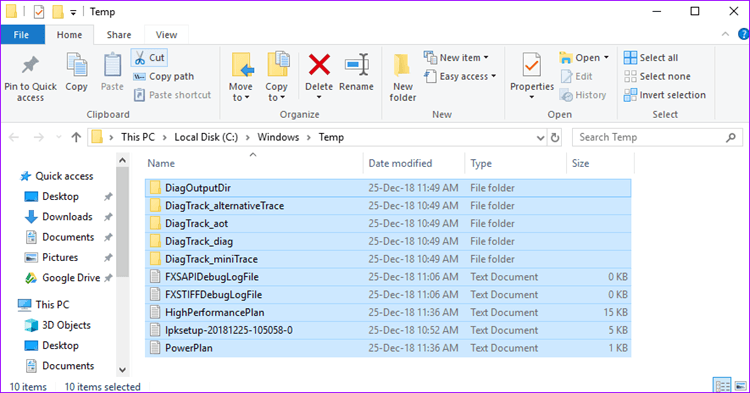750x393 pixels.
Task: Open the Help question mark icon
Action: (x=743, y=34)
